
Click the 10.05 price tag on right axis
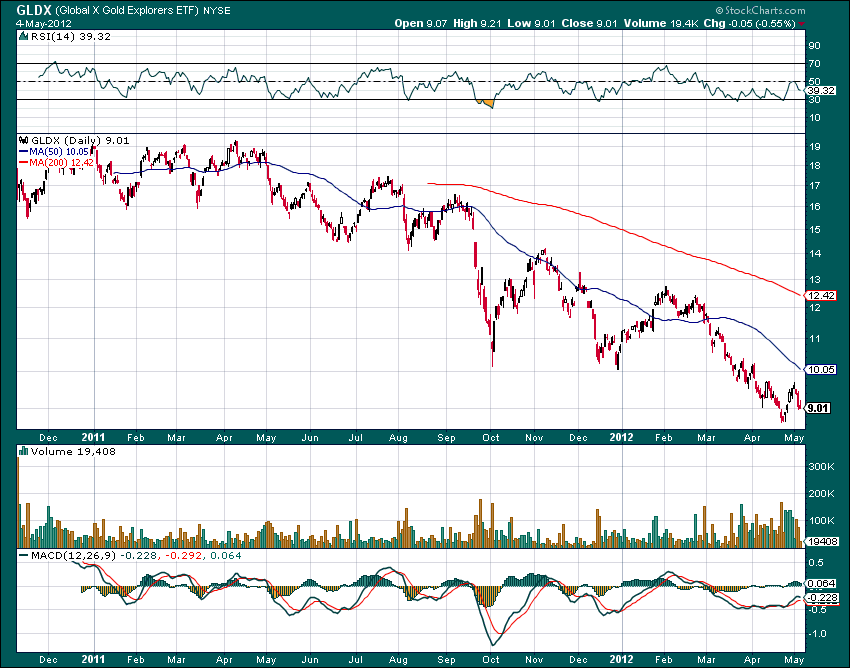(x=821, y=370)
